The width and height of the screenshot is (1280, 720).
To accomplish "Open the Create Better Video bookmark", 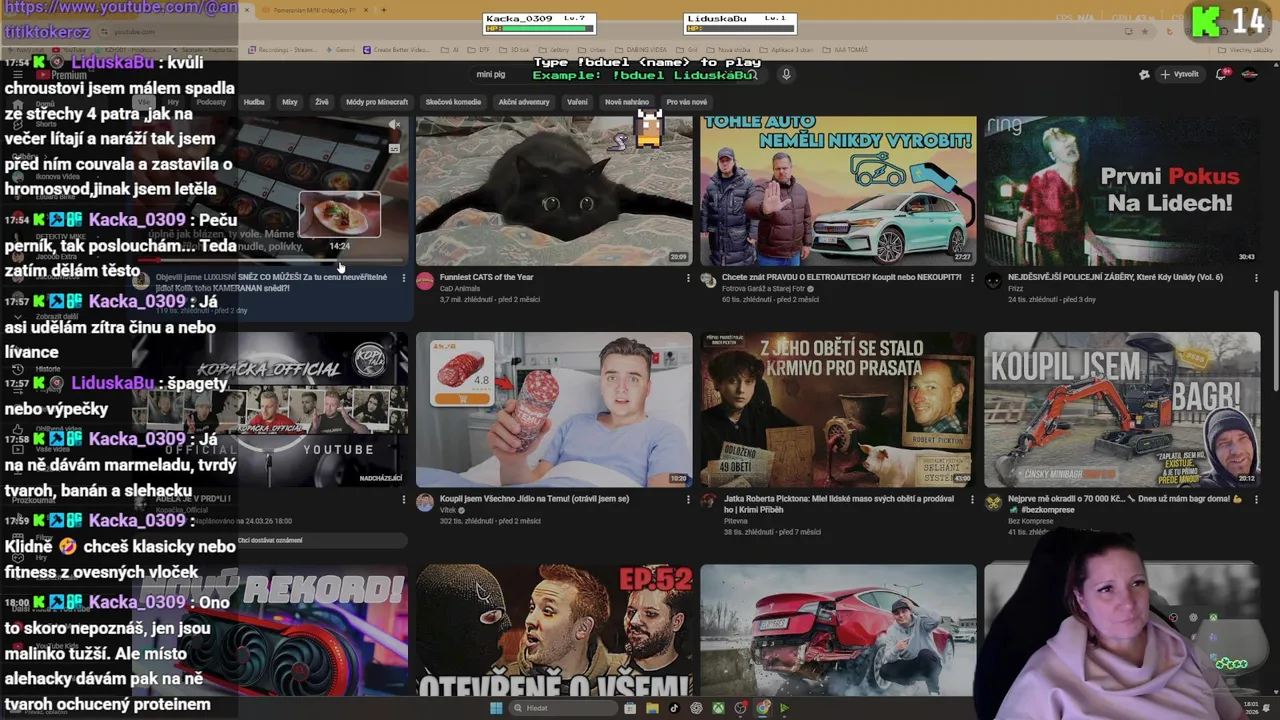I will click(397, 50).
